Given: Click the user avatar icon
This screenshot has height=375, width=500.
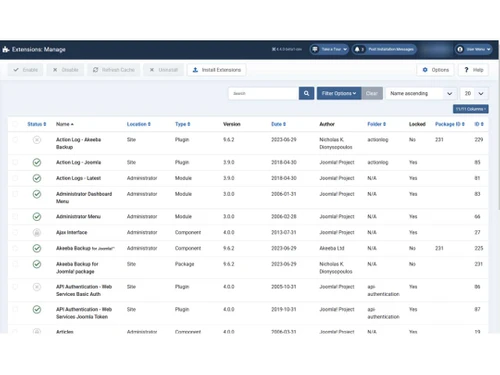Looking at the screenshot, I should 460,49.
